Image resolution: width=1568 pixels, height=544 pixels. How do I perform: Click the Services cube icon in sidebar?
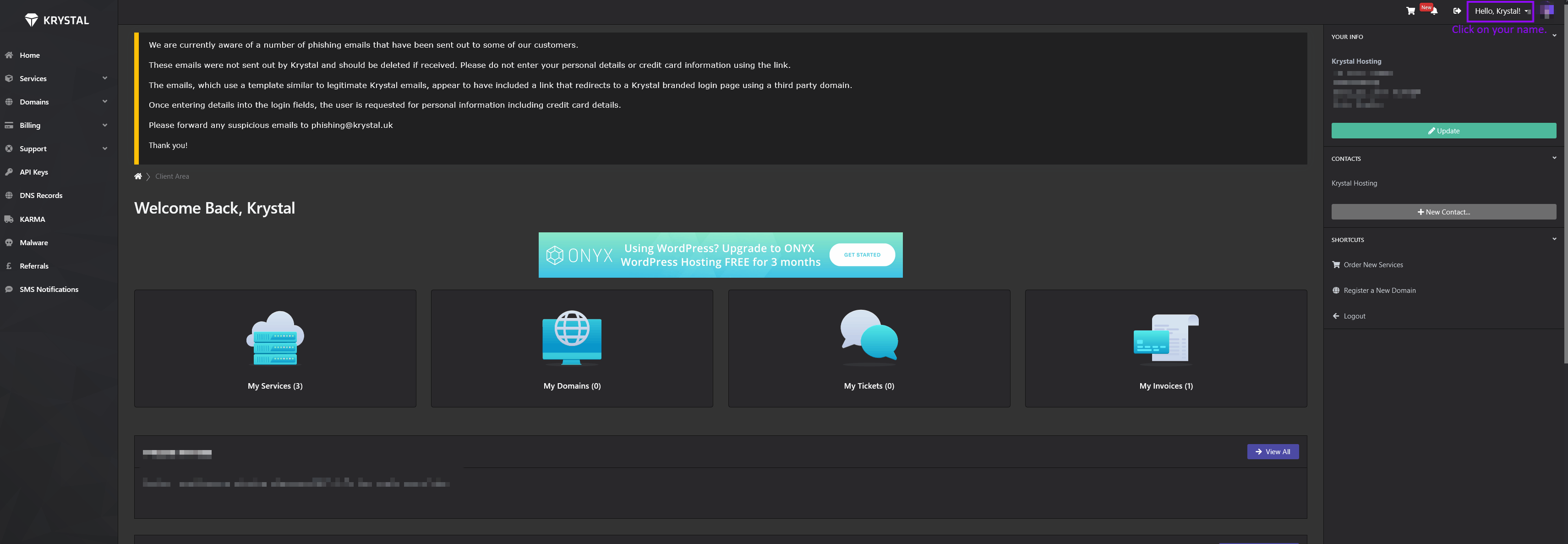coord(9,78)
